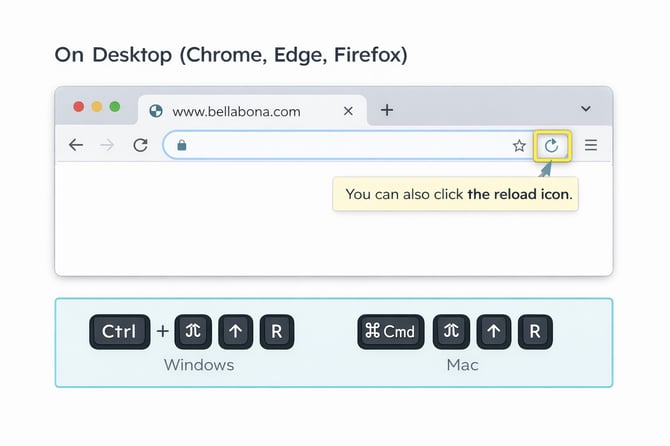Viewport: 670px width, 446px height.
Task: Open a new tab with the plus button
Action: pos(387,110)
